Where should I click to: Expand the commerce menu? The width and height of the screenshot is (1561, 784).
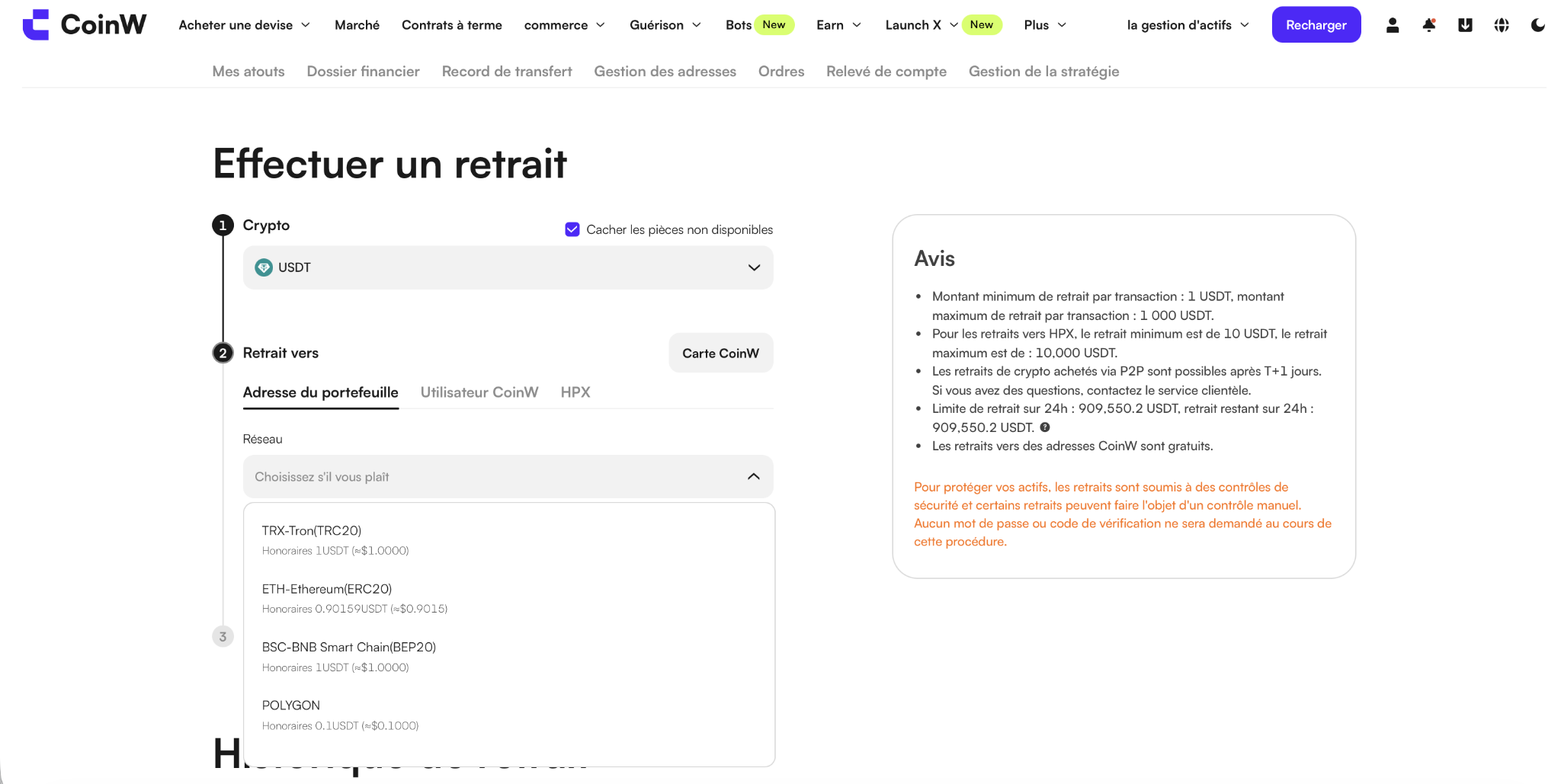[565, 25]
